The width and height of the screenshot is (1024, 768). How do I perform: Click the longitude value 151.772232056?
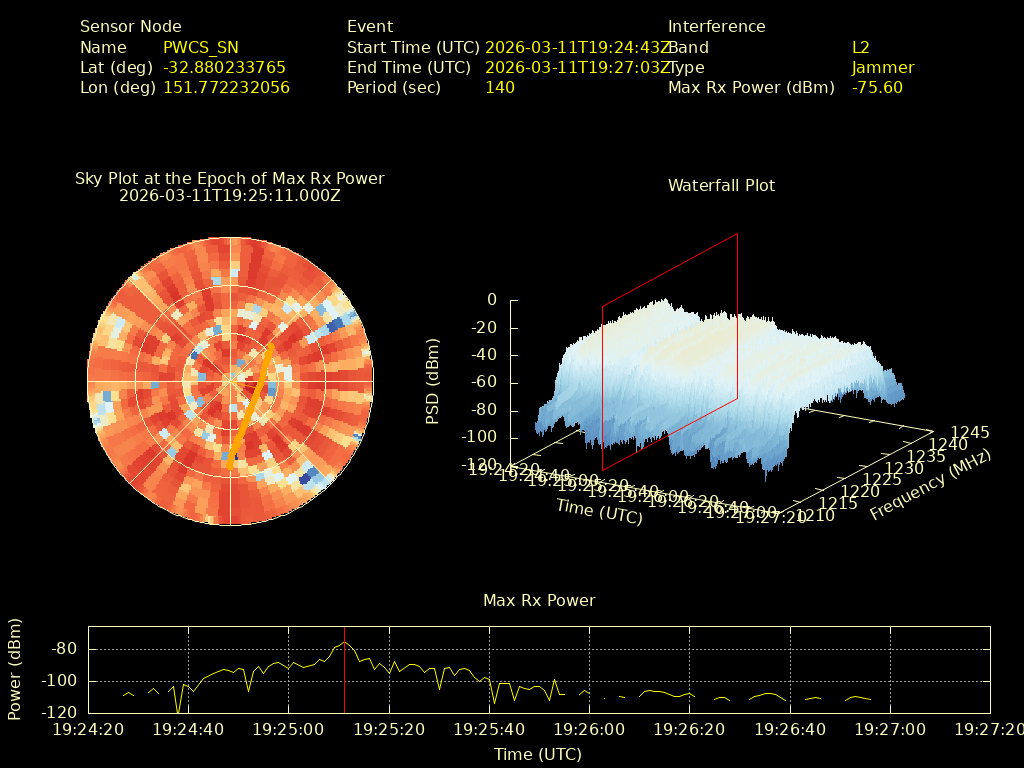[226, 87]
